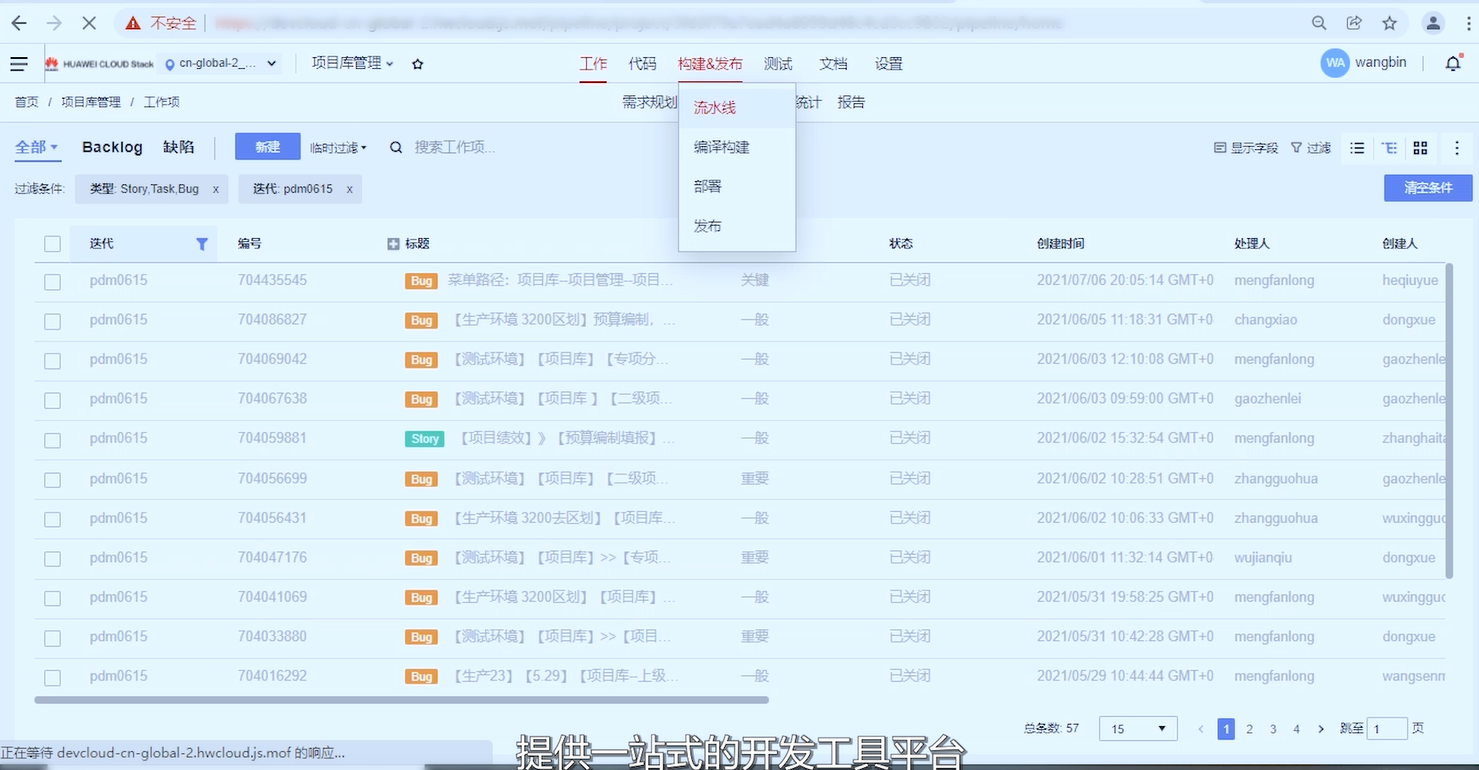The width and height of the screenshot is (1479, 770).
Task: Click the search magnifier icon beside 搜索工作项
Action: [x=396, y=147]
